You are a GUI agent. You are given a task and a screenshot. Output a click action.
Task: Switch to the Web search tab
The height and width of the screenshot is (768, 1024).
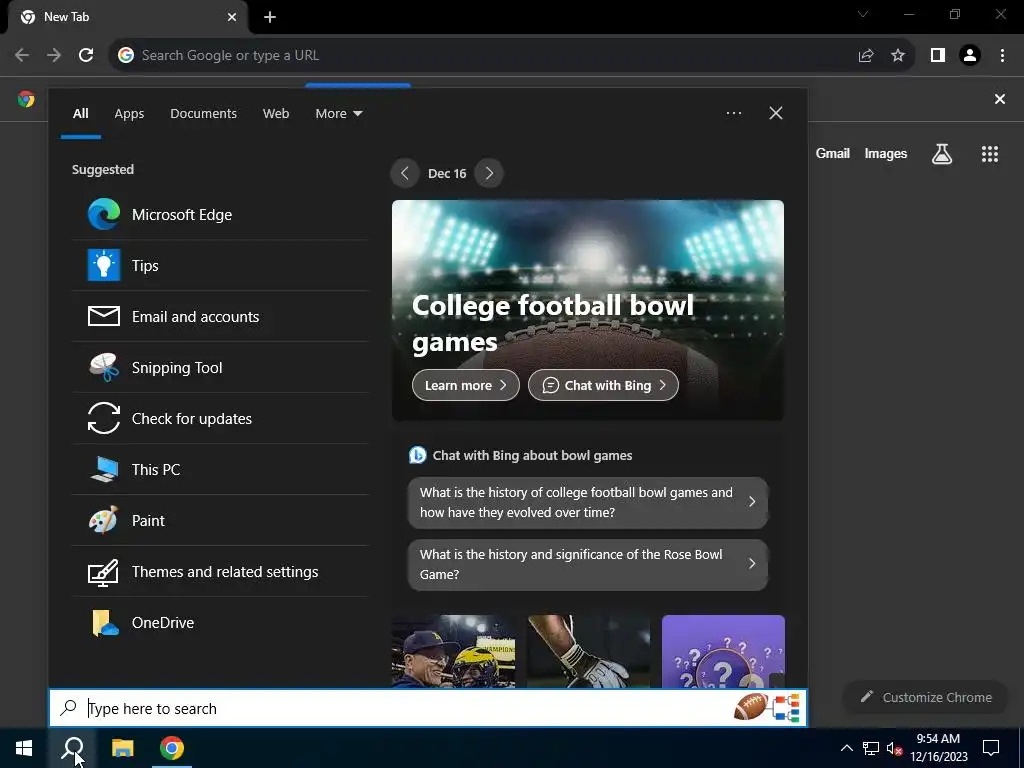pos(276,114)
